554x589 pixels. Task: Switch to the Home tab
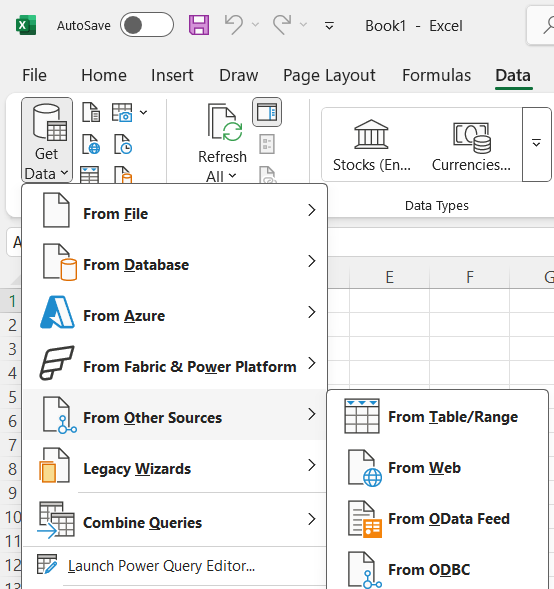104,75
